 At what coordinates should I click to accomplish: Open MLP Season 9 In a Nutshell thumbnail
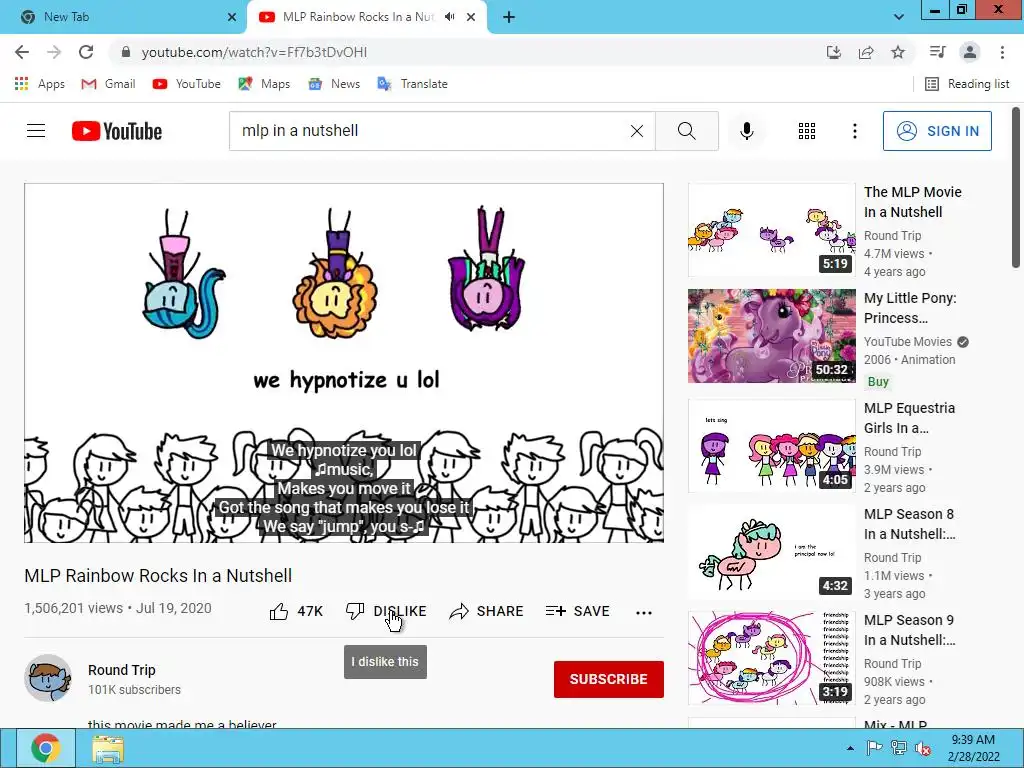tap(771, 658)
